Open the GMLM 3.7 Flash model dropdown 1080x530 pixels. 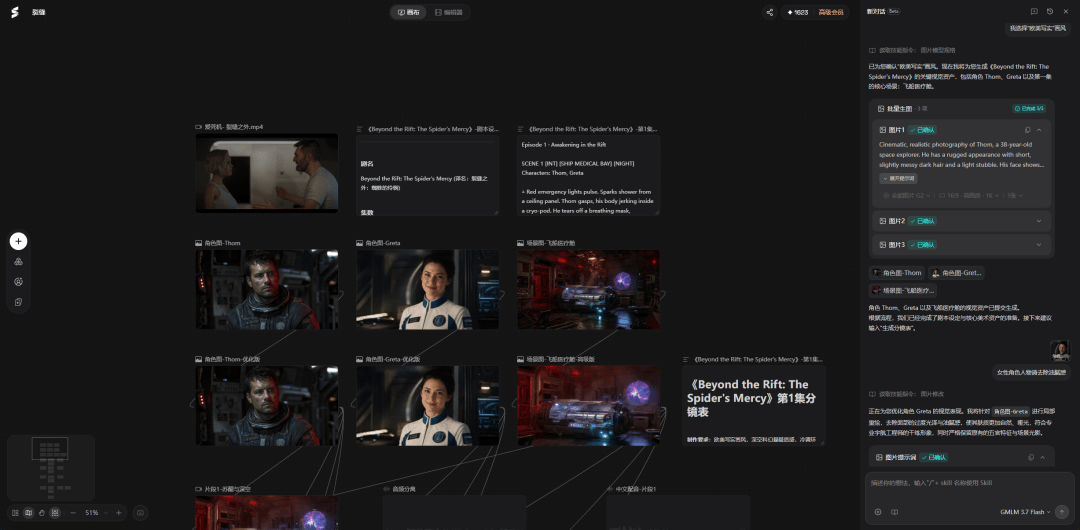[1025, 512]
